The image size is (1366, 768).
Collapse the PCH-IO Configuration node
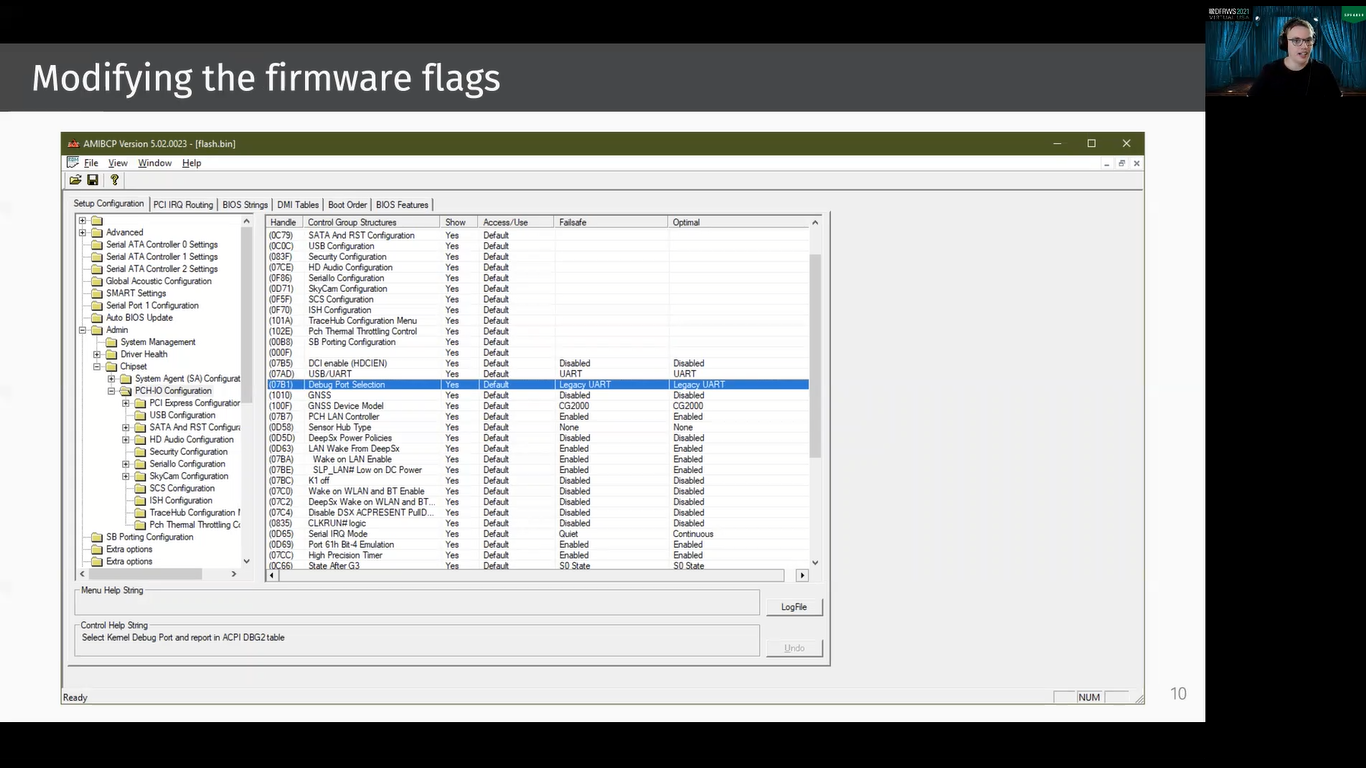tap(111, 390)
